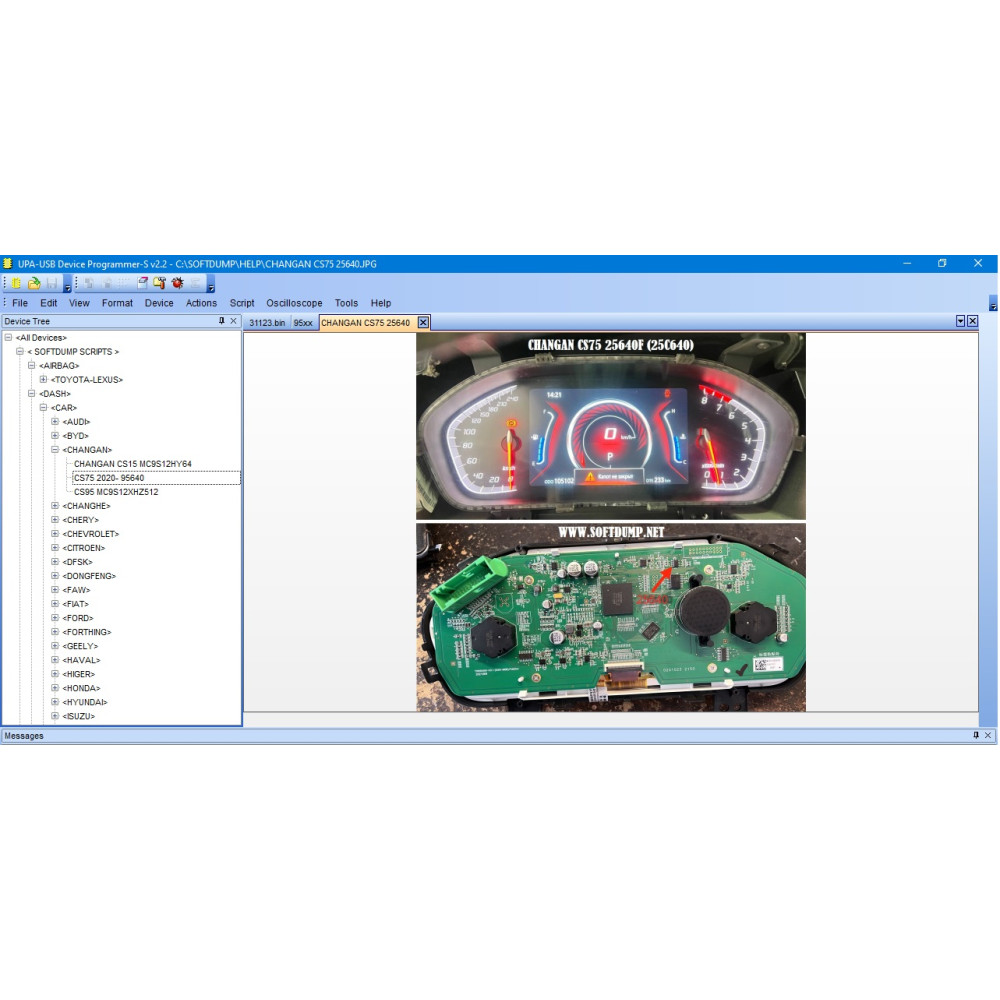The width and height of the screenshot is (1000, 1000).
Task: Switch to the 31123.bin tab
Action: (267, 323)
